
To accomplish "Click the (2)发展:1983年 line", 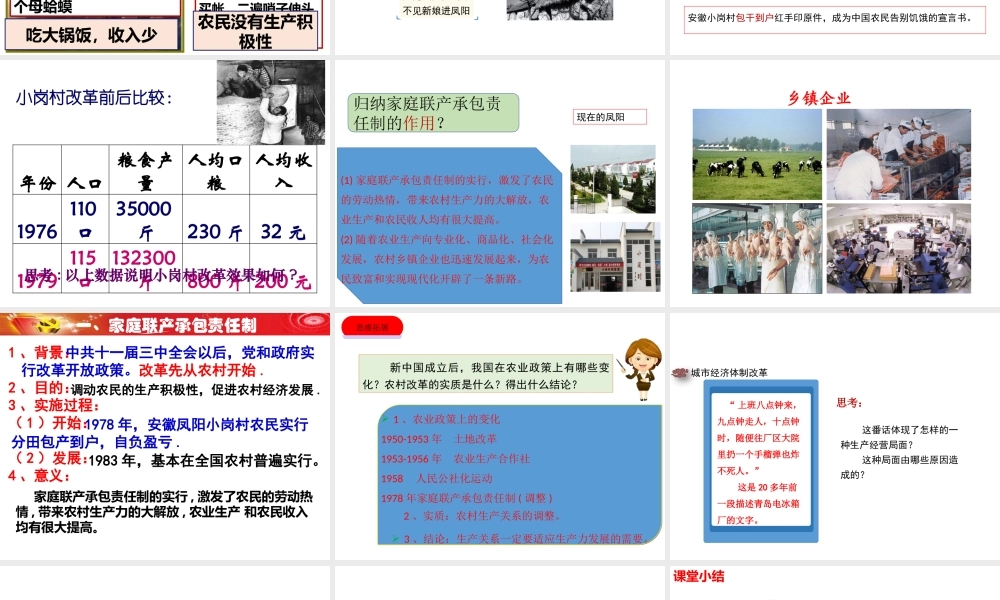I will (x=166, y=459).
